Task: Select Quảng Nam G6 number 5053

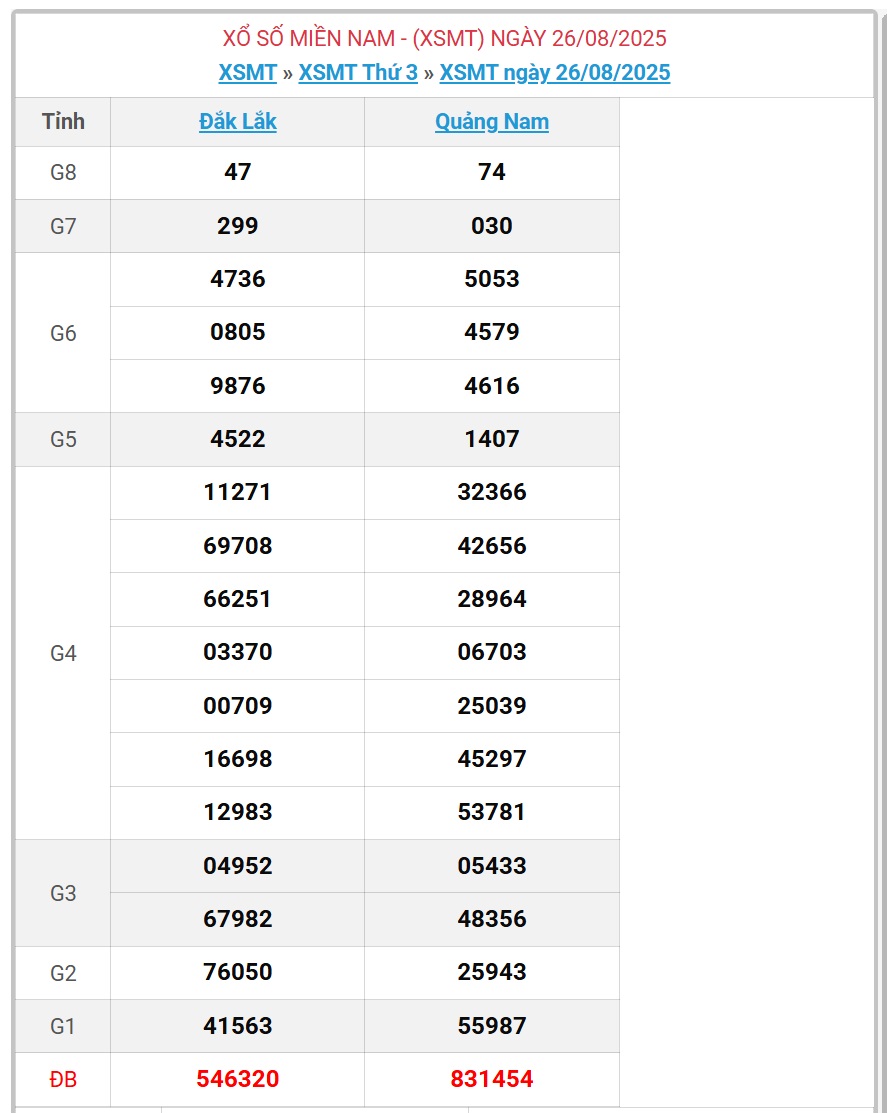Action: tap(492, 278)
